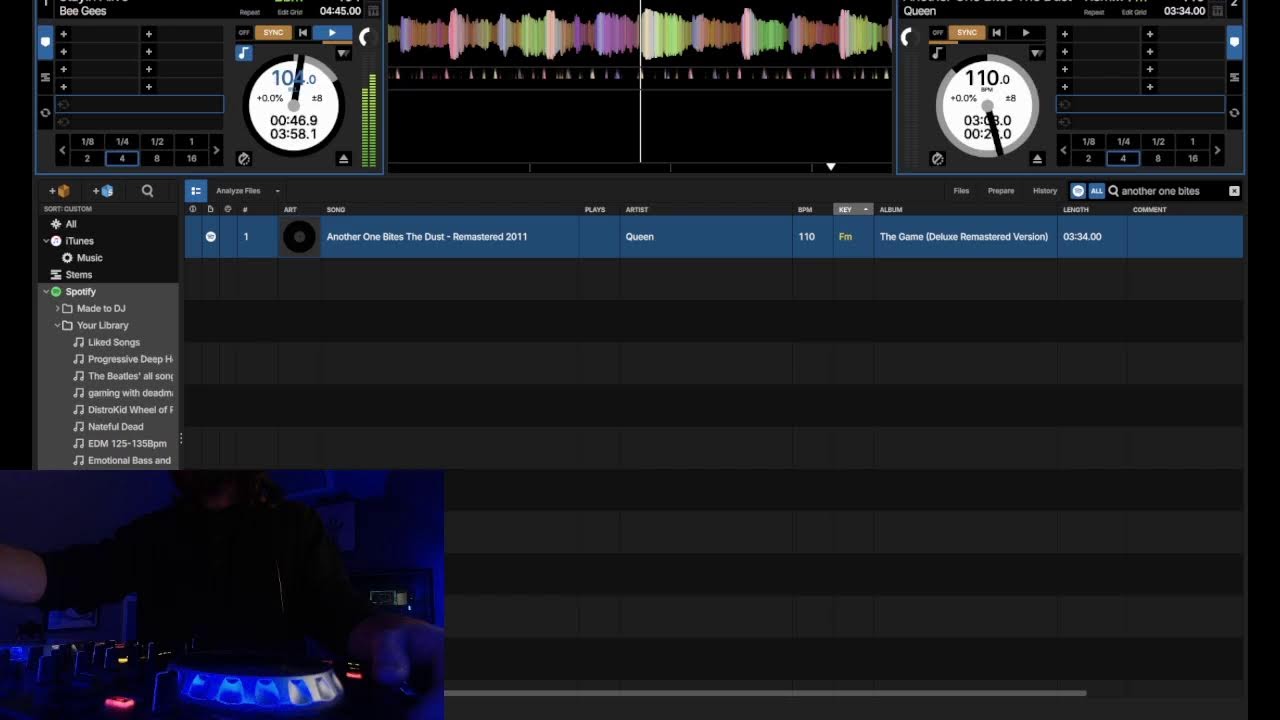Screen dimensions: 1280x720
Task: Set 8-beat auto loop on left deck
Action: click(x=157, y=159)
